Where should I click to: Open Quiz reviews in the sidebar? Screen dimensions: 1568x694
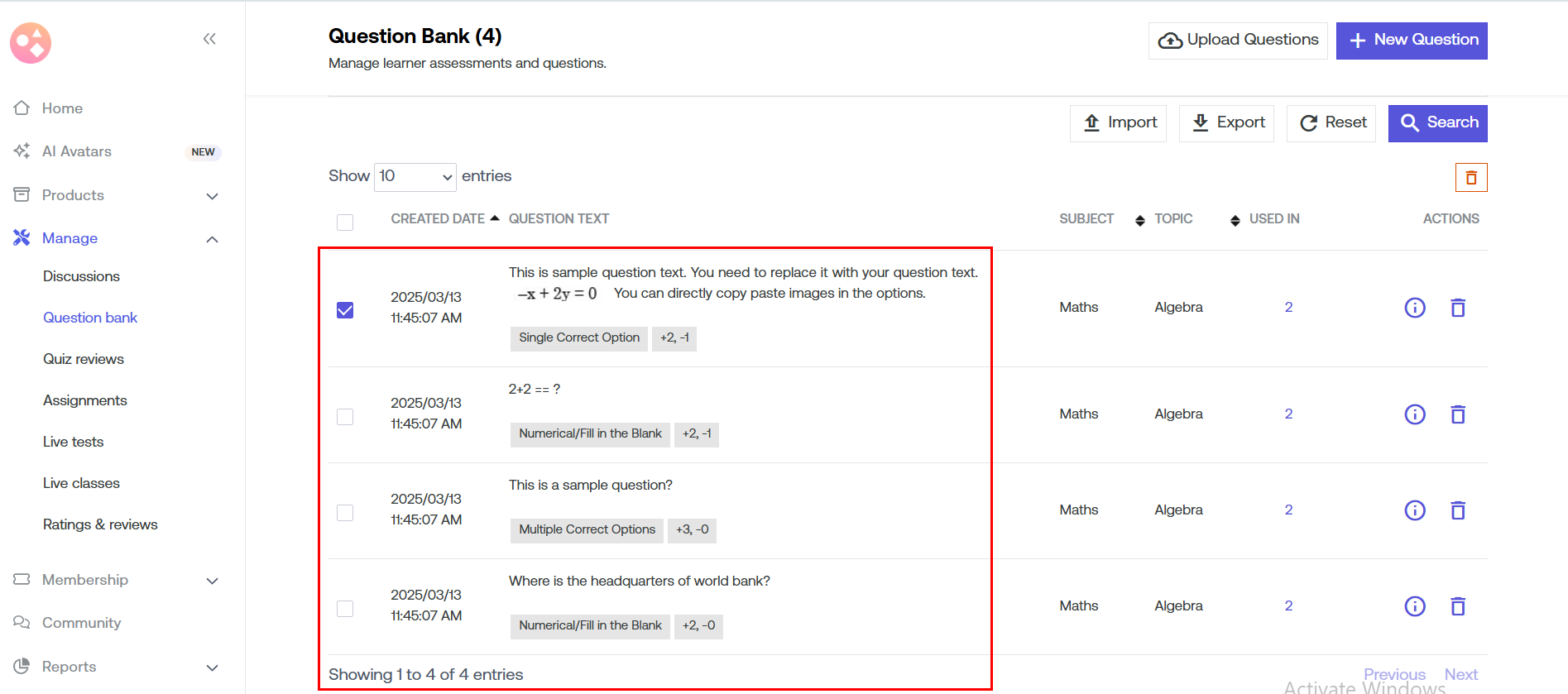point(84,359)
